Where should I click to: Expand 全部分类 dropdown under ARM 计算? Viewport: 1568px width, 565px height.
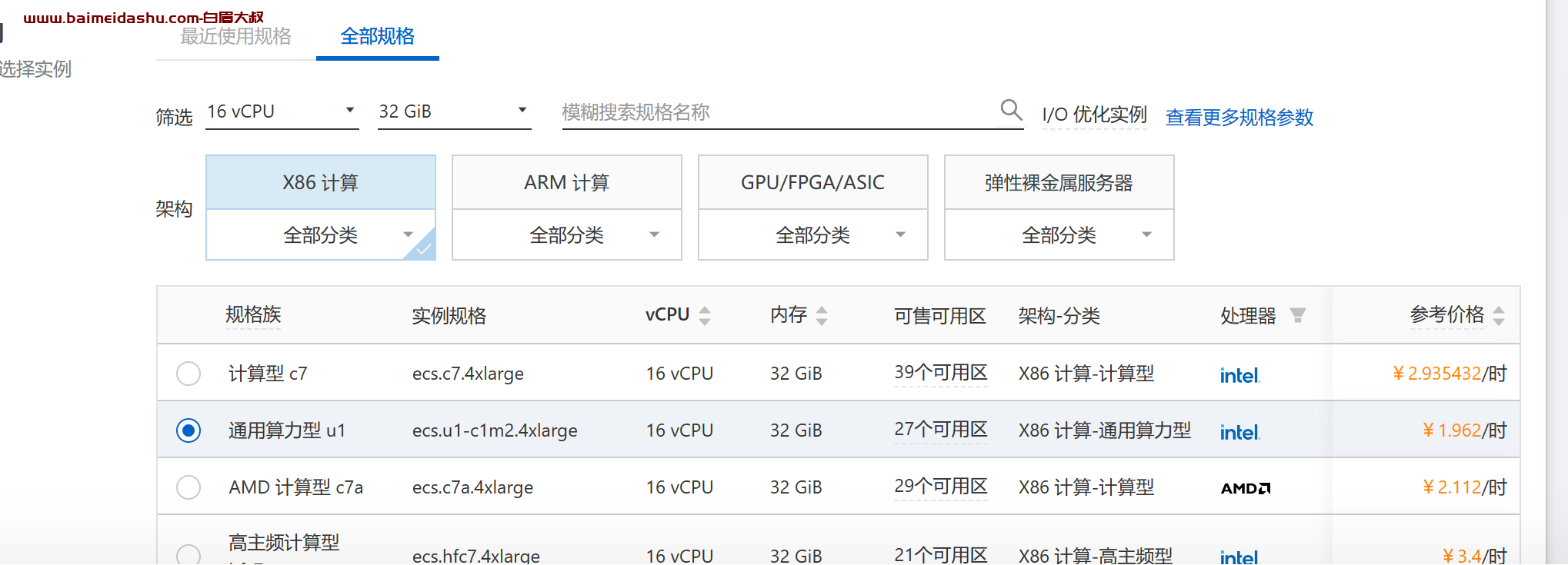coord(567,234)
